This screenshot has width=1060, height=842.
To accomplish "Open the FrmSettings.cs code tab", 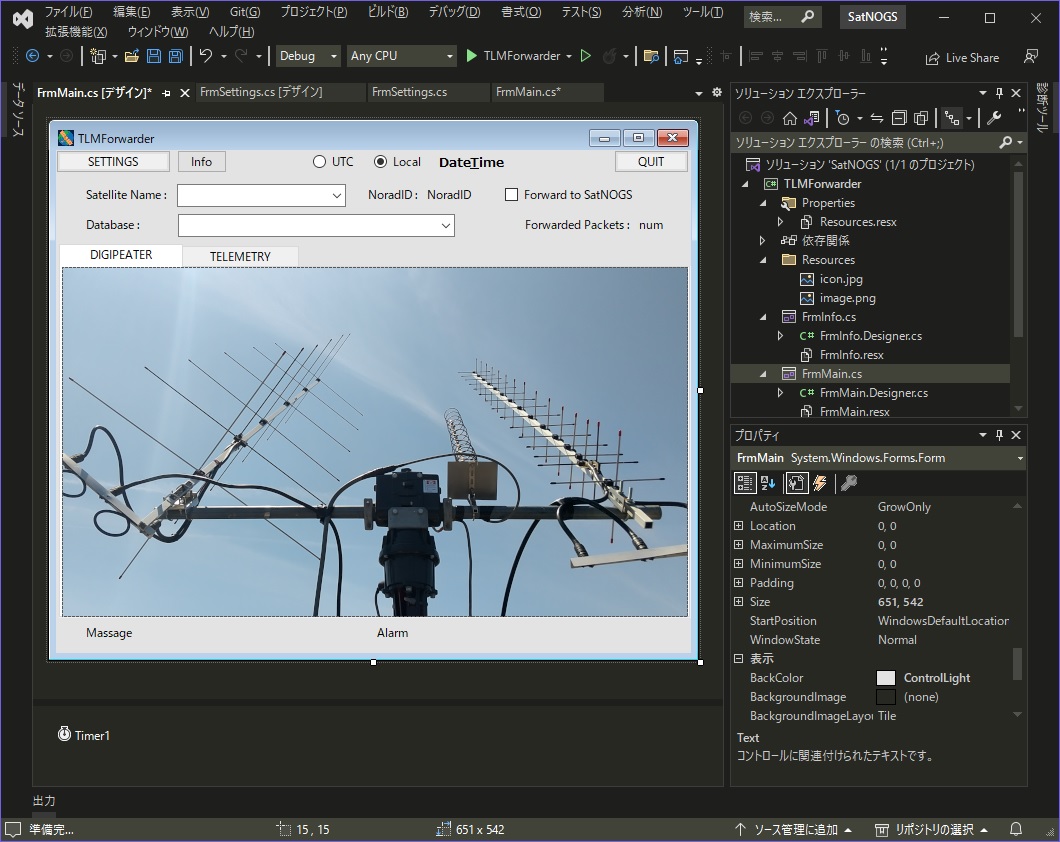I will click(409, 92).
